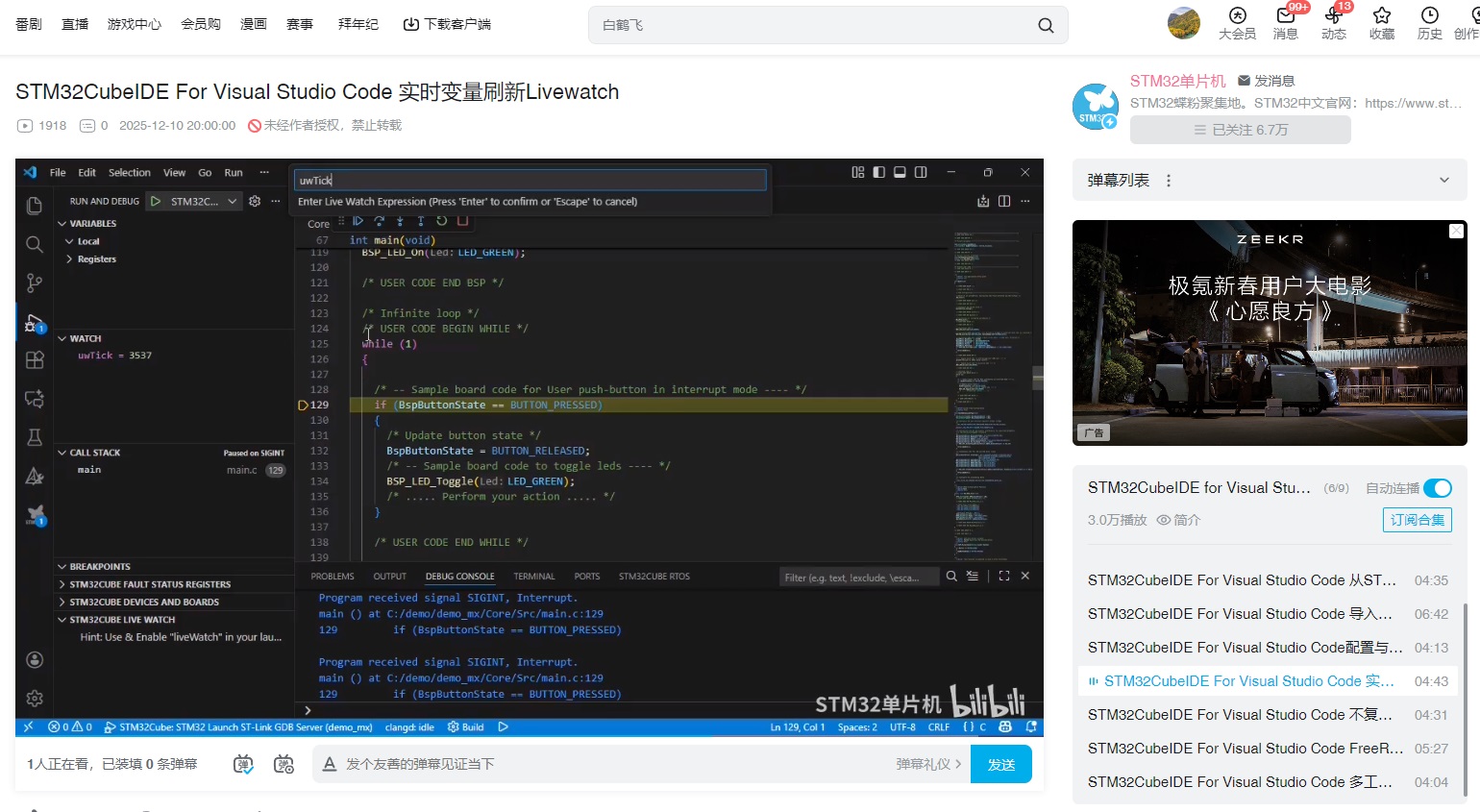Open the 收藏 favorites star icon
The height and width of the screenshot is (812, 1480).
click(x=1382, y=23)
